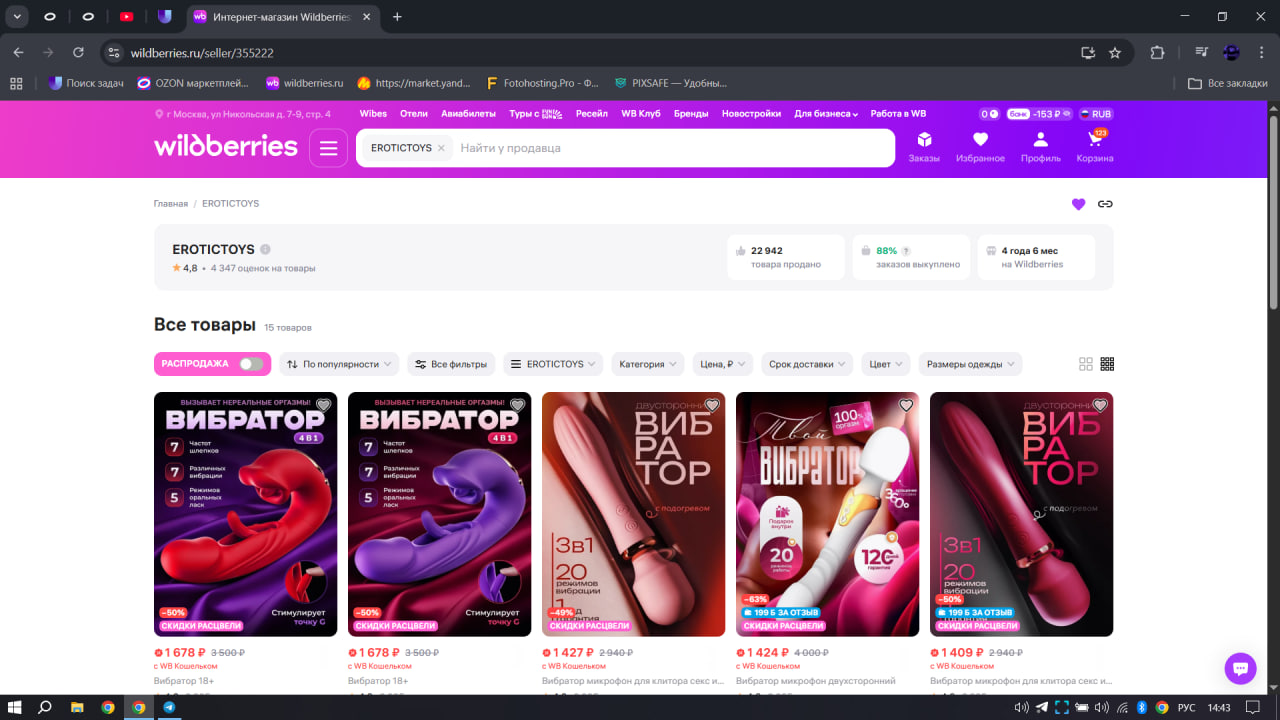
Task: Toggle the РАСПРОДАЖА sale switch
Action: coord(251,364)
